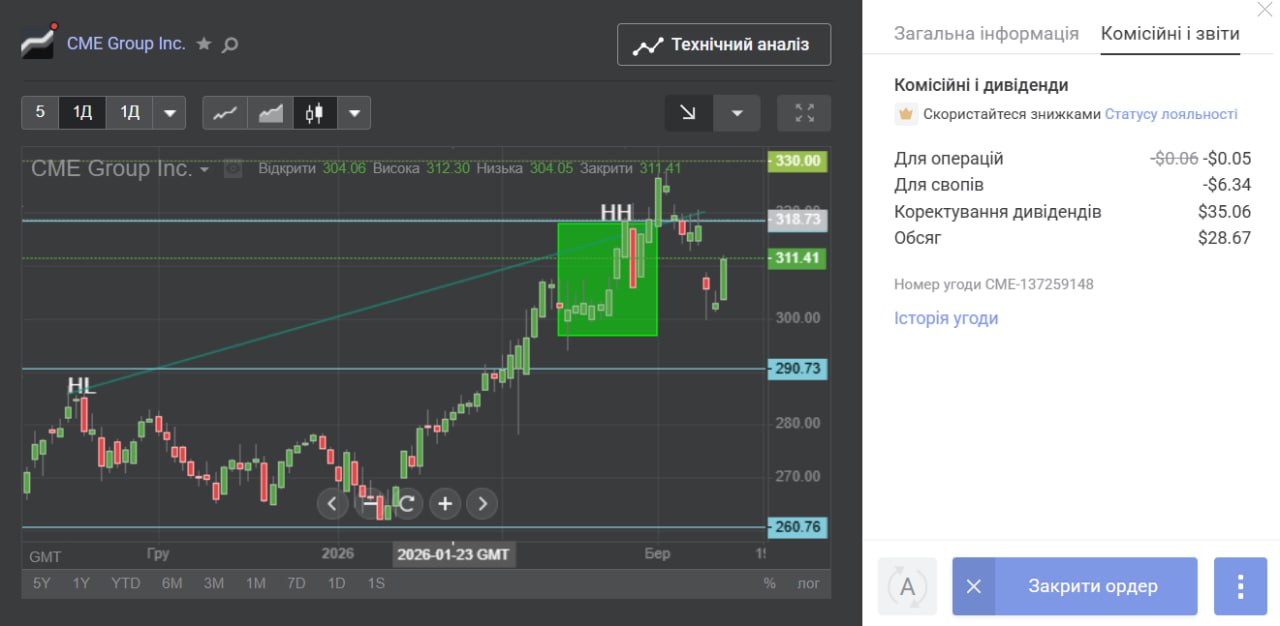Expand chart to fullscreen
The height and width of the screenshot is (626, 1280).
pos(804,113)
